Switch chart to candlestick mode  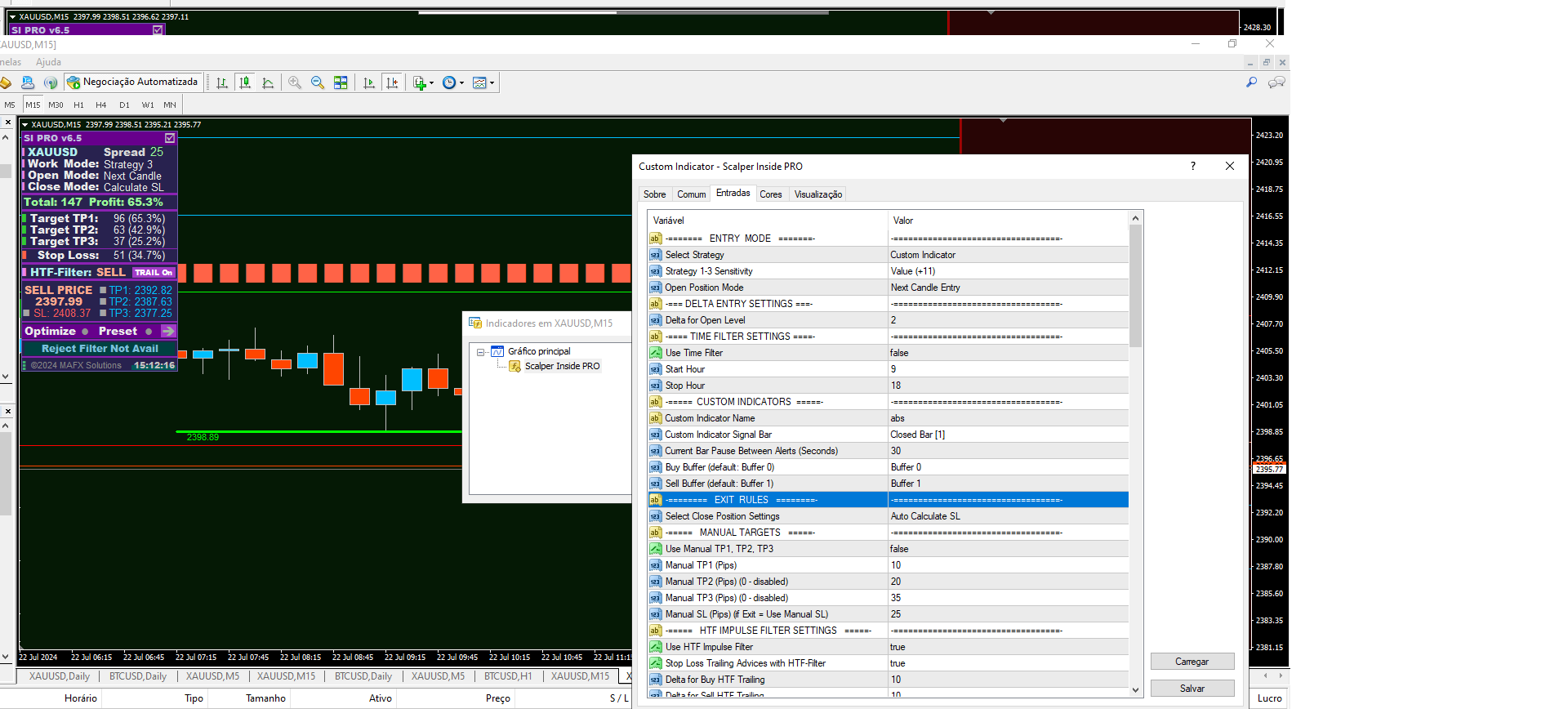(245, 82)
